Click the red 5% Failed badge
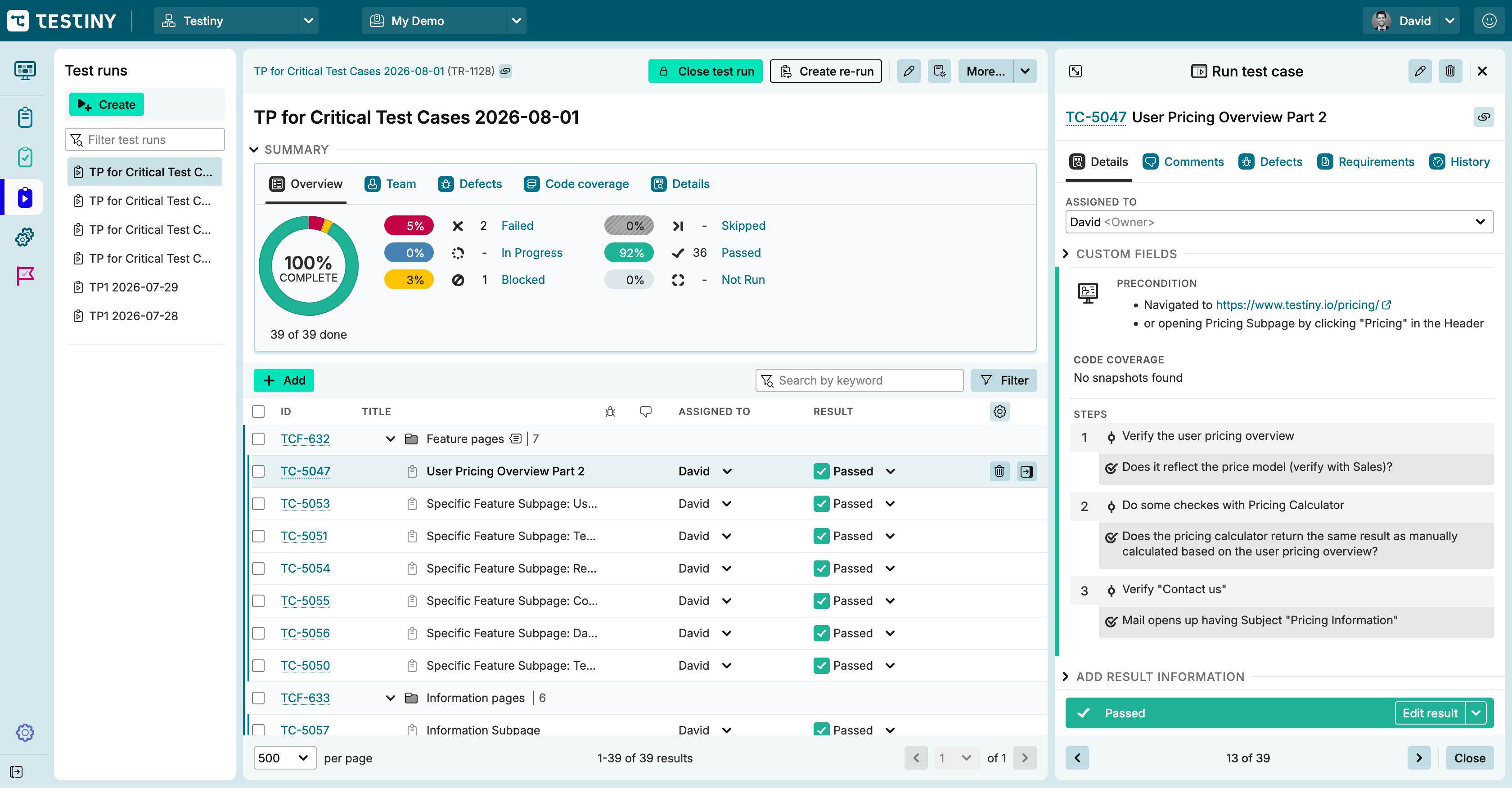Viewport: 1512px width, 788px height. tap(409, 225)
